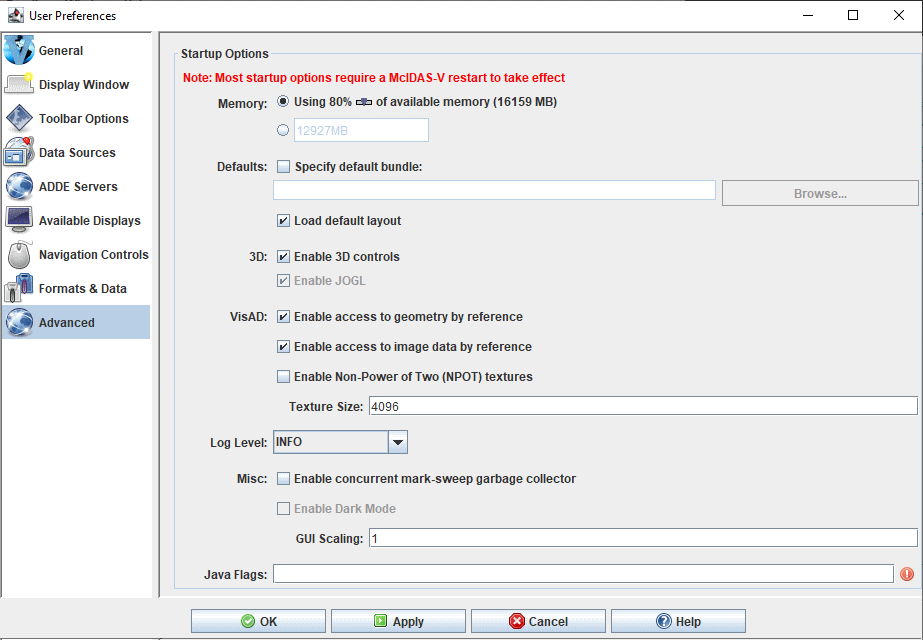Image resolution: width=923 pixels, height=640 pixels.
Task: Apply the startup option changes
Action: 398,620
